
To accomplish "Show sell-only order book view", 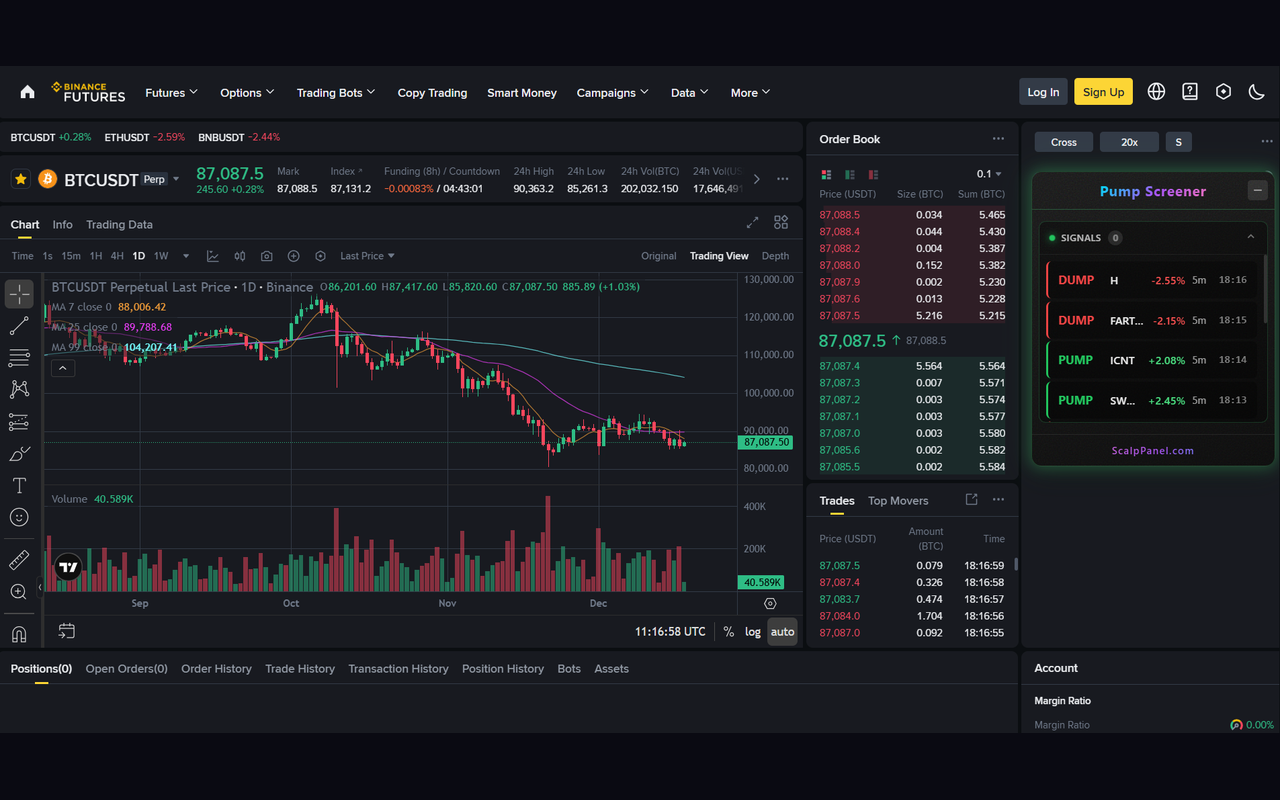I will click(874, 174).
